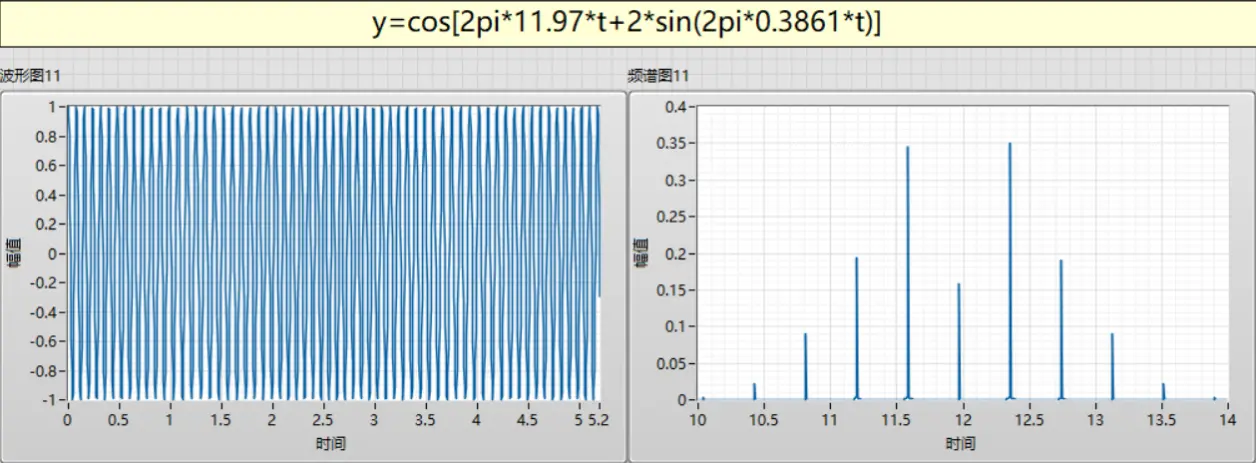Click the spectrum peak near 13.1
Viewport: 1256px width, 463px height.
1112,367
